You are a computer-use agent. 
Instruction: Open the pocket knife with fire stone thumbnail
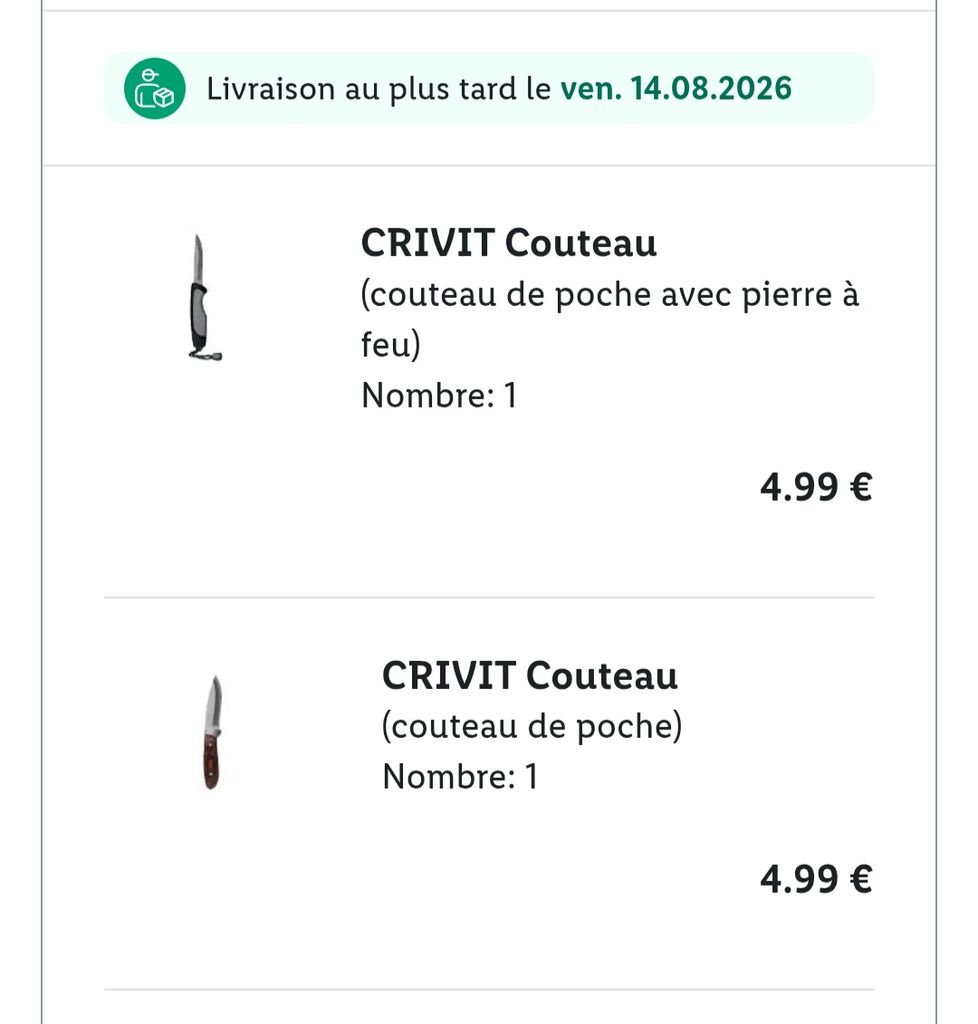click(204, 297)
